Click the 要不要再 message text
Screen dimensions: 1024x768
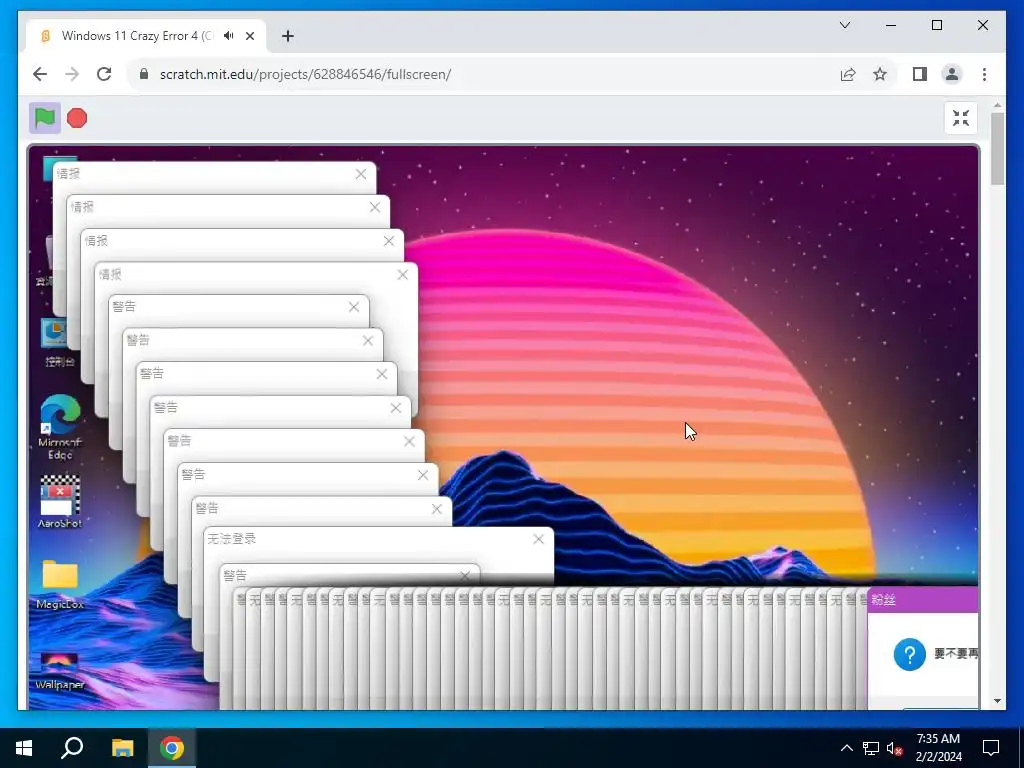[956, 654]
